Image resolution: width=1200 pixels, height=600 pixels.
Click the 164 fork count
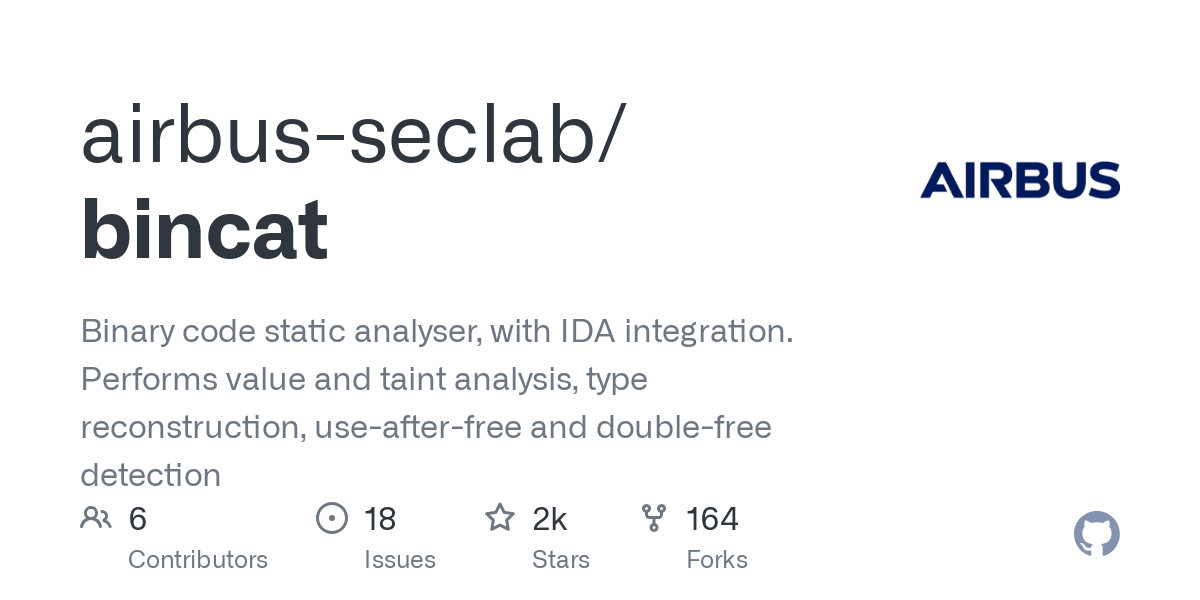(x=712, y=519)
